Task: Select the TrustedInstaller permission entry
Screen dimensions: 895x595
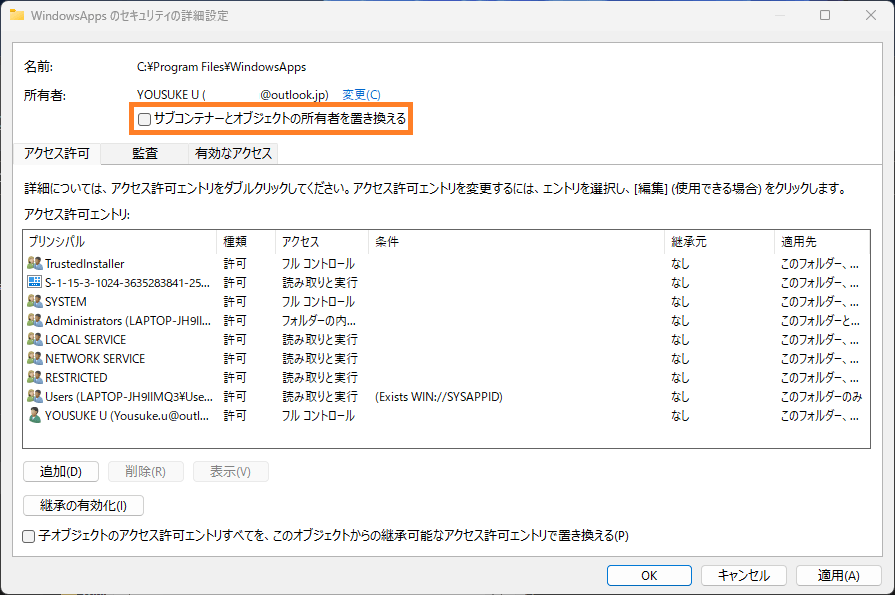Action: coord(446,263)
